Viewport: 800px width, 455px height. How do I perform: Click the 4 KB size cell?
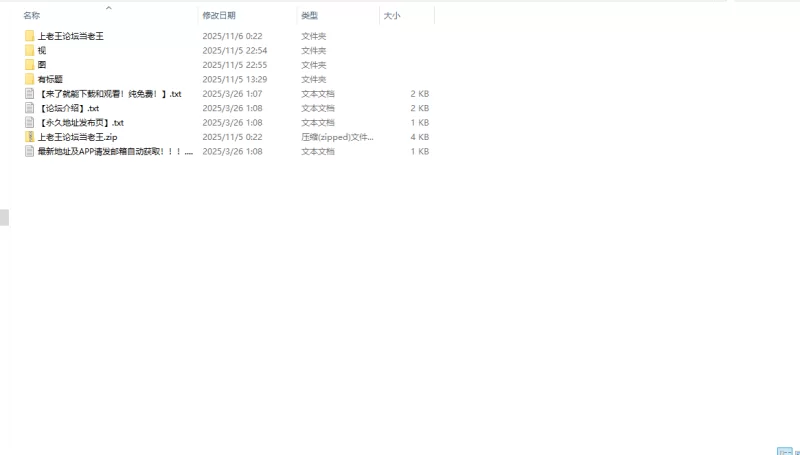[x=419, y=137]
